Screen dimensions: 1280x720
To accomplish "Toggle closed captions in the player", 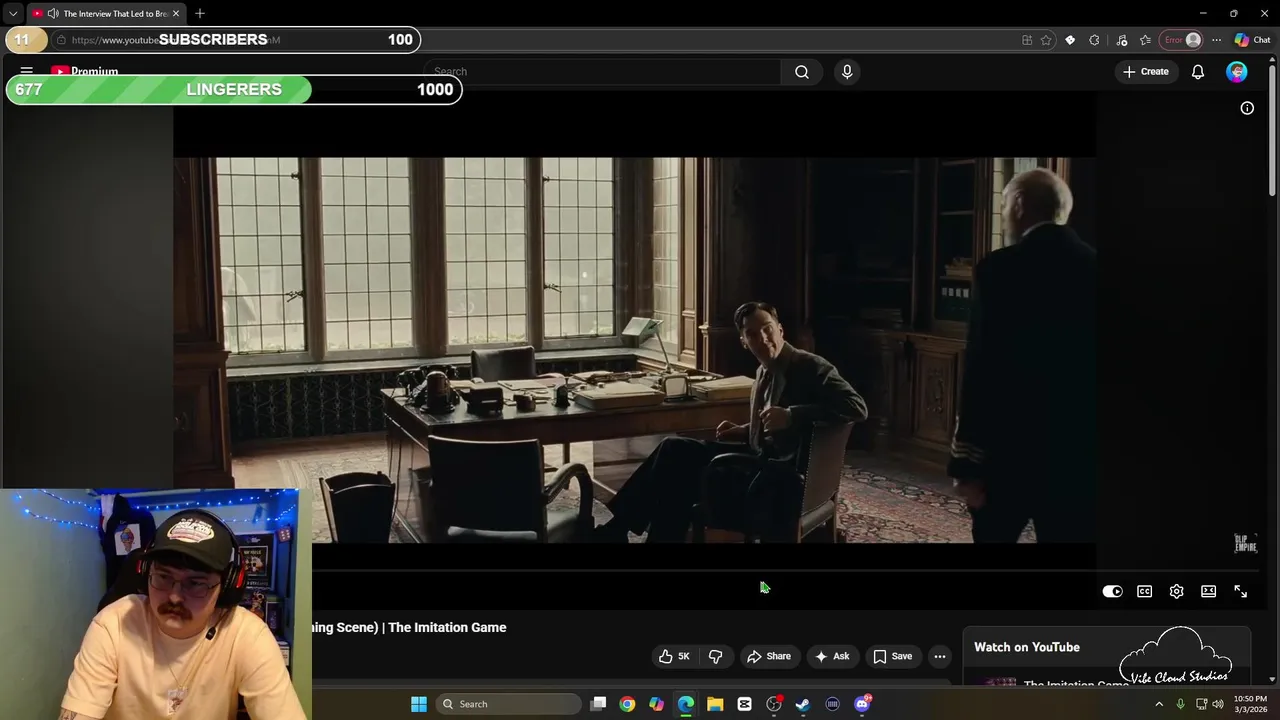I will pos(1144,591).
